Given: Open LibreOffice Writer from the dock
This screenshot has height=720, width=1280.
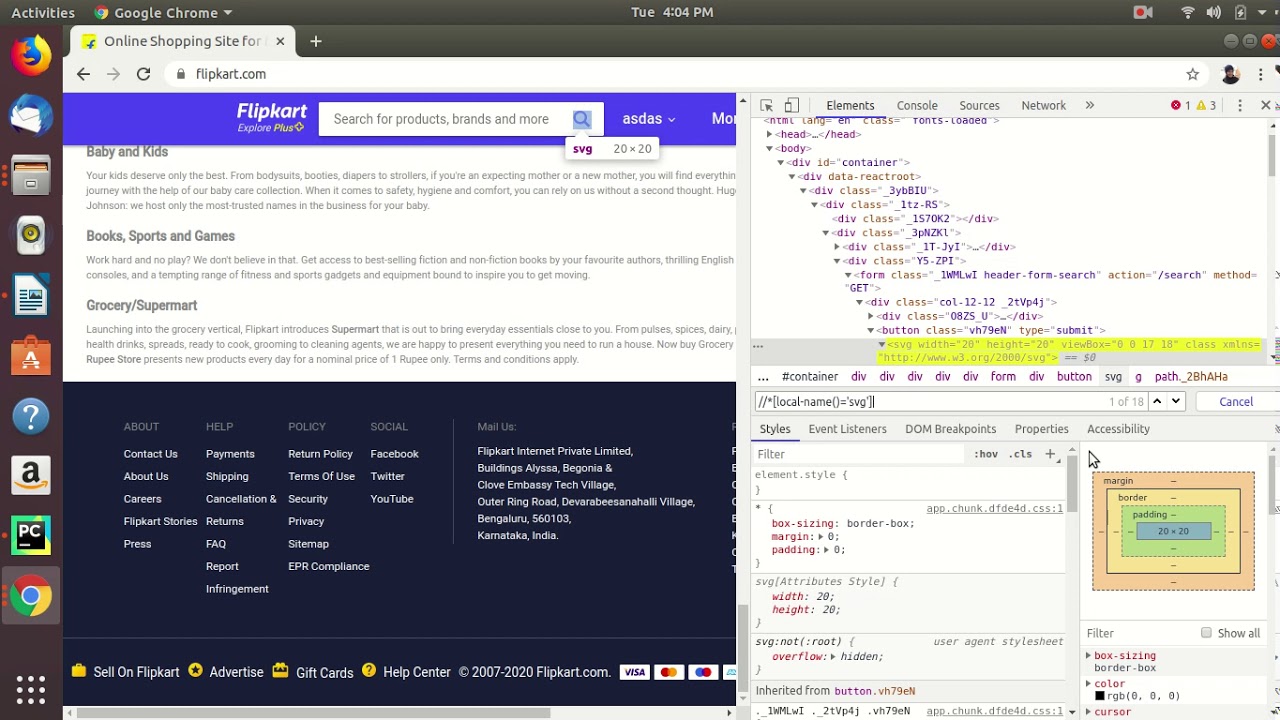Looking at the screenshot, I should click(31, 295).
